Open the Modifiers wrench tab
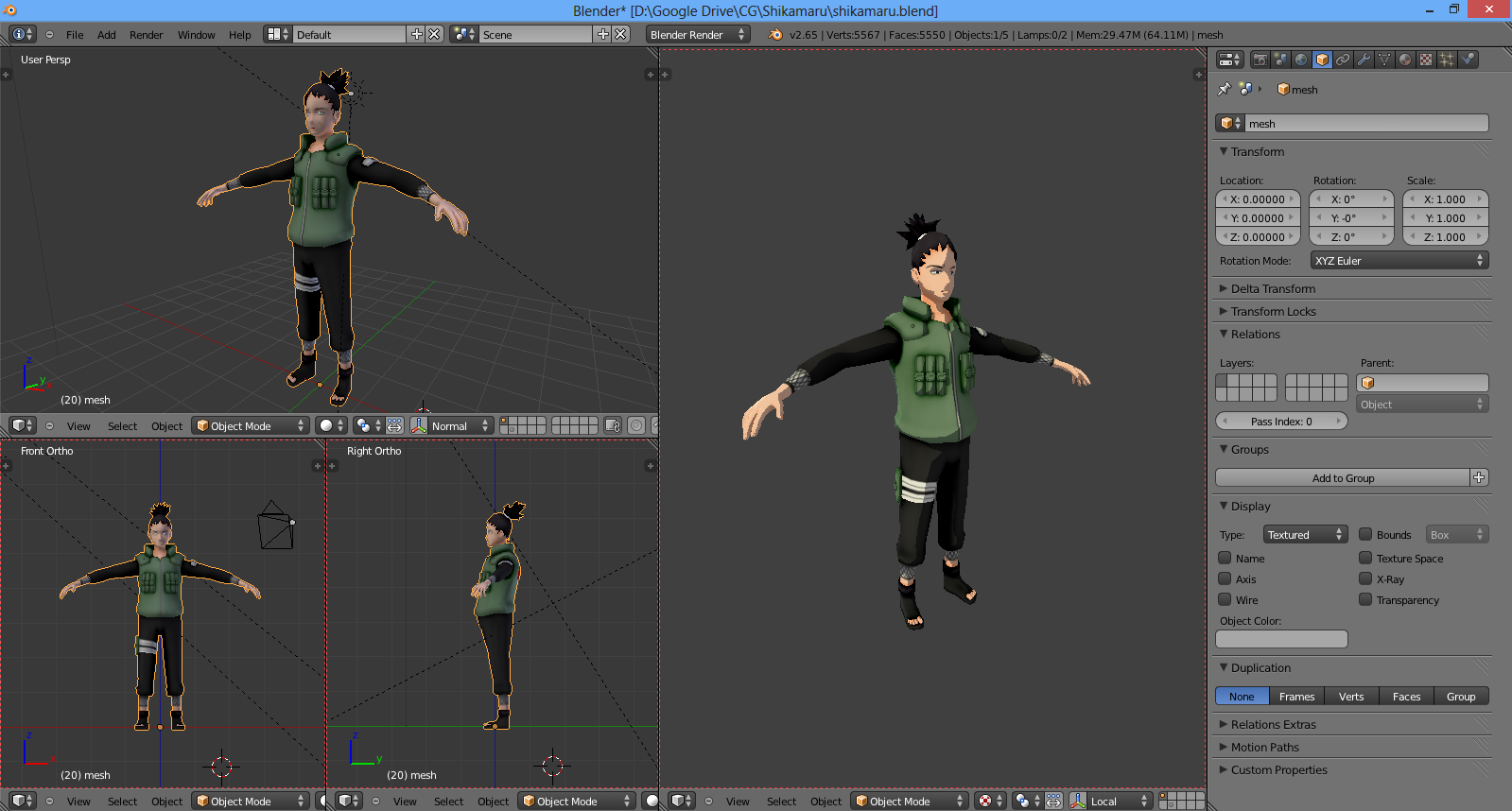 point(1364,60)
